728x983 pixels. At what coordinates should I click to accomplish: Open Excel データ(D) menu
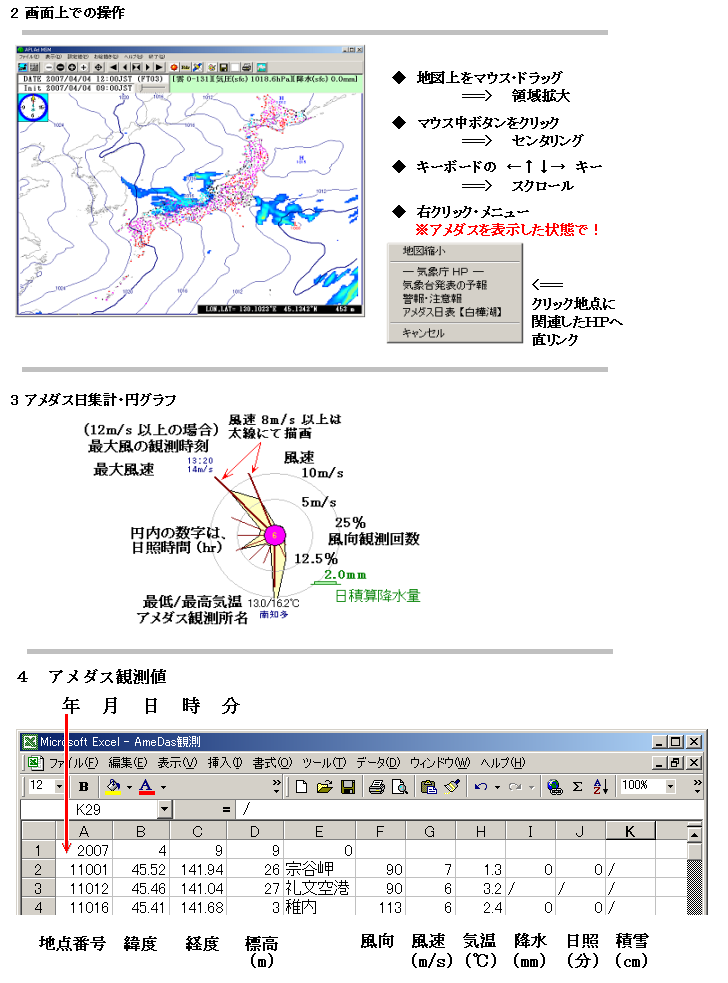[x=377, y=763]
